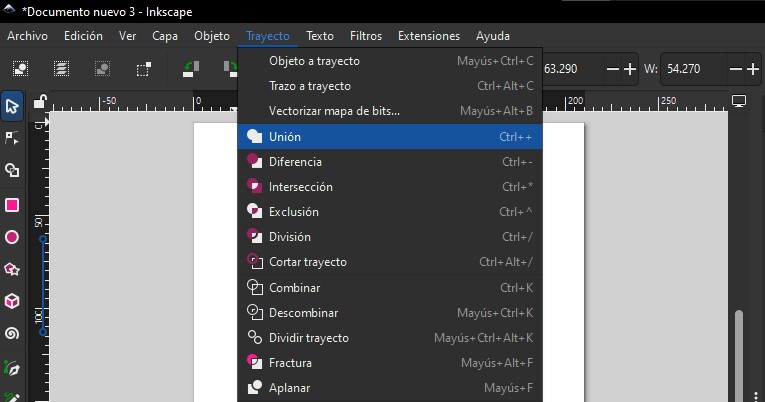Choose the Rectangle tool
The height and width of the screenshot is (402, 765).
pyautogui.click(x=12, y=205)
